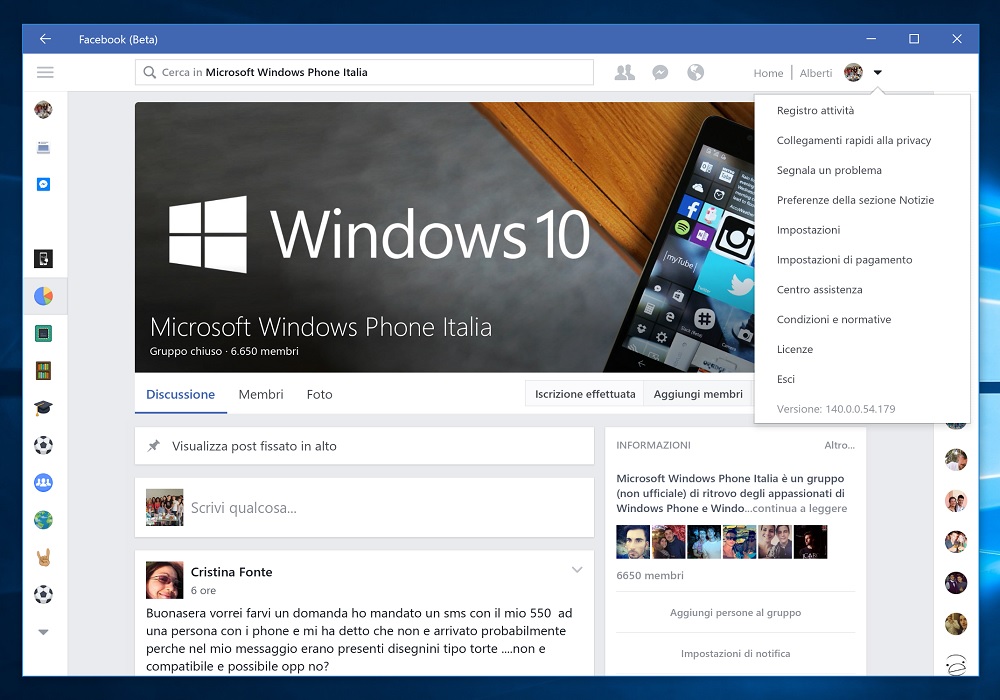This screenshot has height=700, width=1000.
Task: Open Cristina Fonte's profile name
Action: pos(232,572)
